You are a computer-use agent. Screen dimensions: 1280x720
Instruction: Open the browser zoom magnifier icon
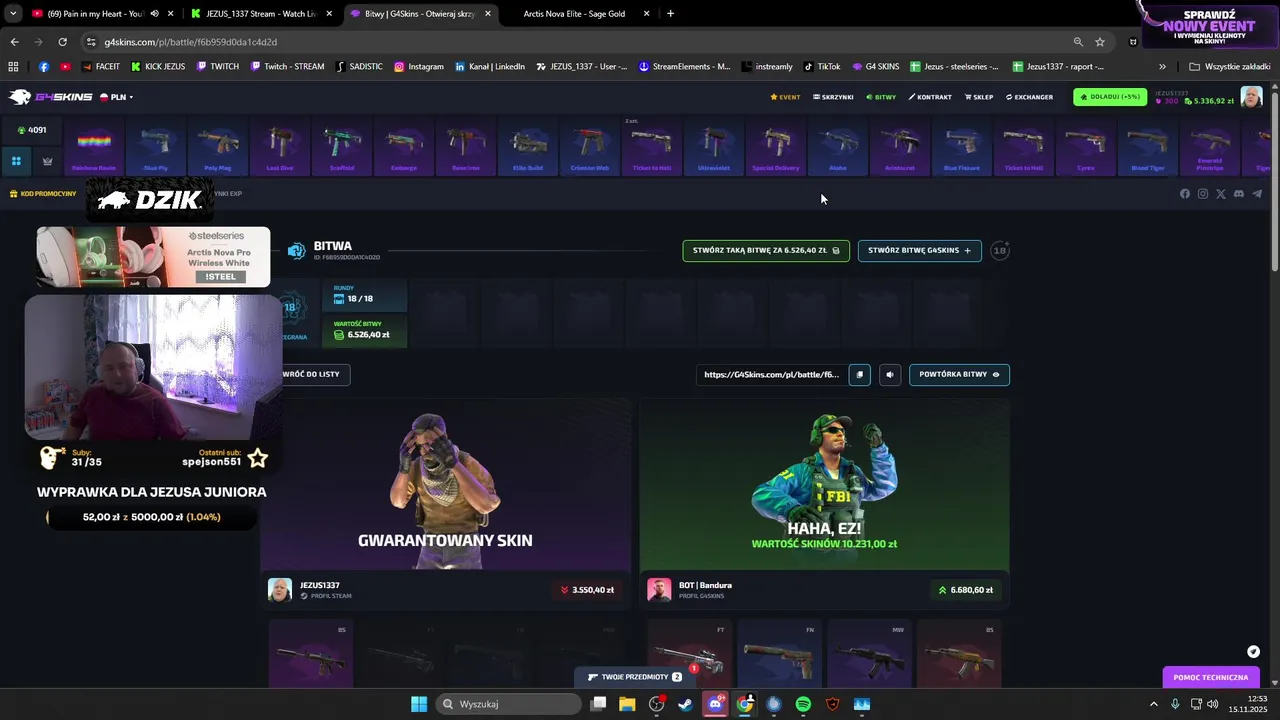[1078, 42]
